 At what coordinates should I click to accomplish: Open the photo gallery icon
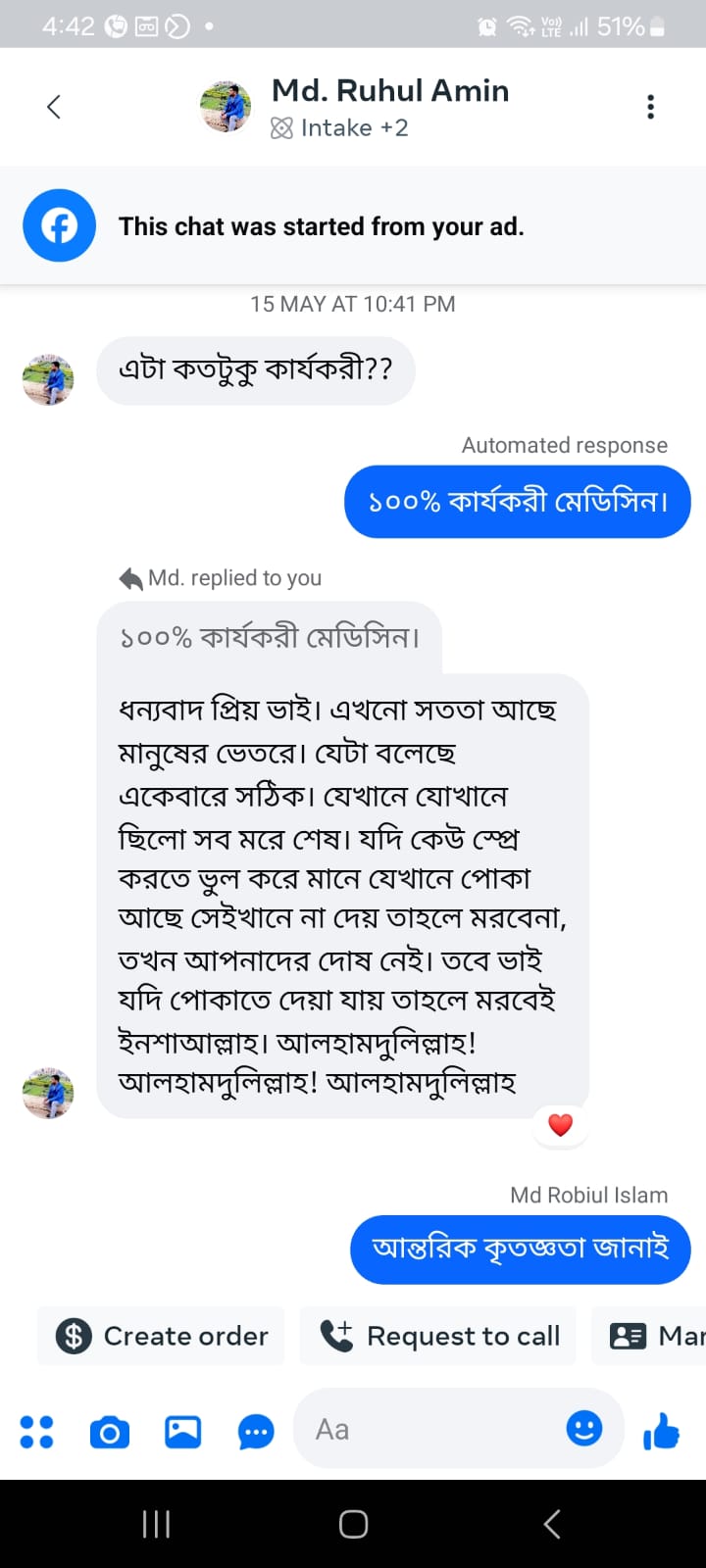[182, 1432]
